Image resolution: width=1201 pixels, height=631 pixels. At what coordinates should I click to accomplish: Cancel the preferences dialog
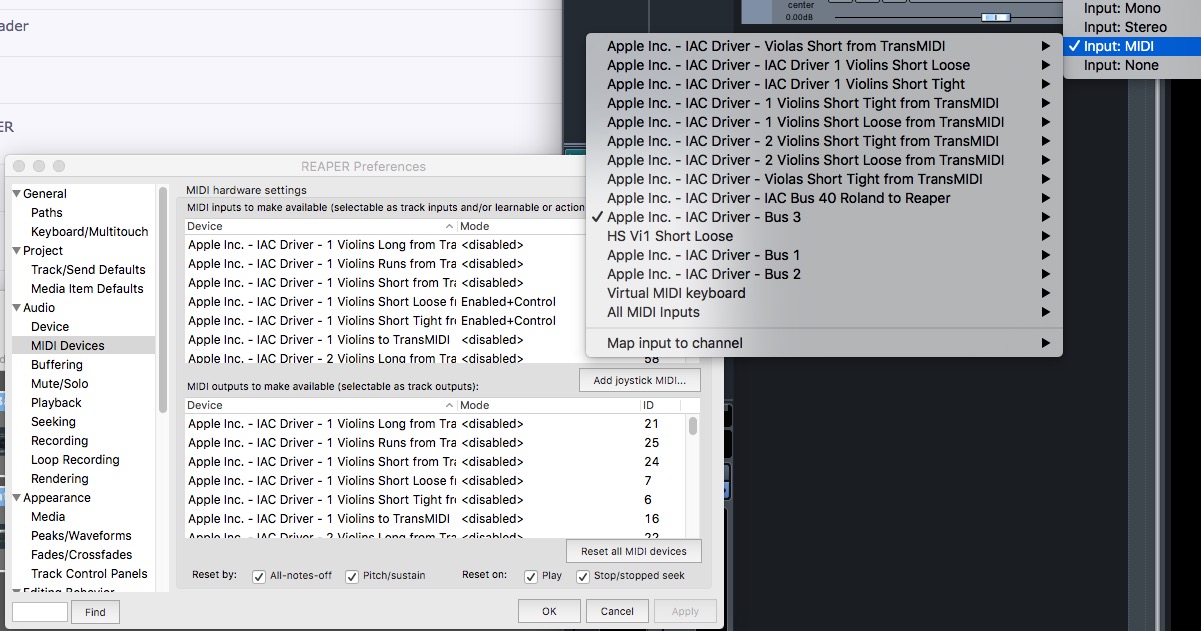click(617, 611)
